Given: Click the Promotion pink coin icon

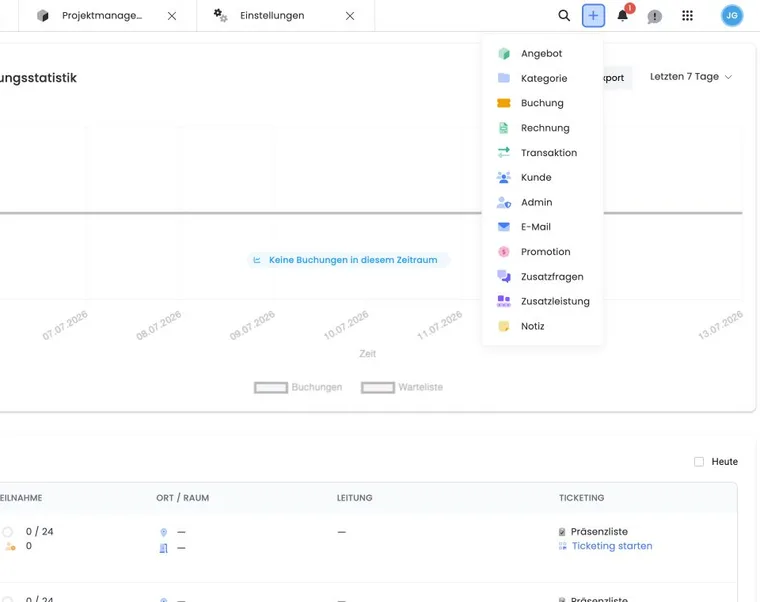Looking at the screenshot, I should (x=504, y=252).
